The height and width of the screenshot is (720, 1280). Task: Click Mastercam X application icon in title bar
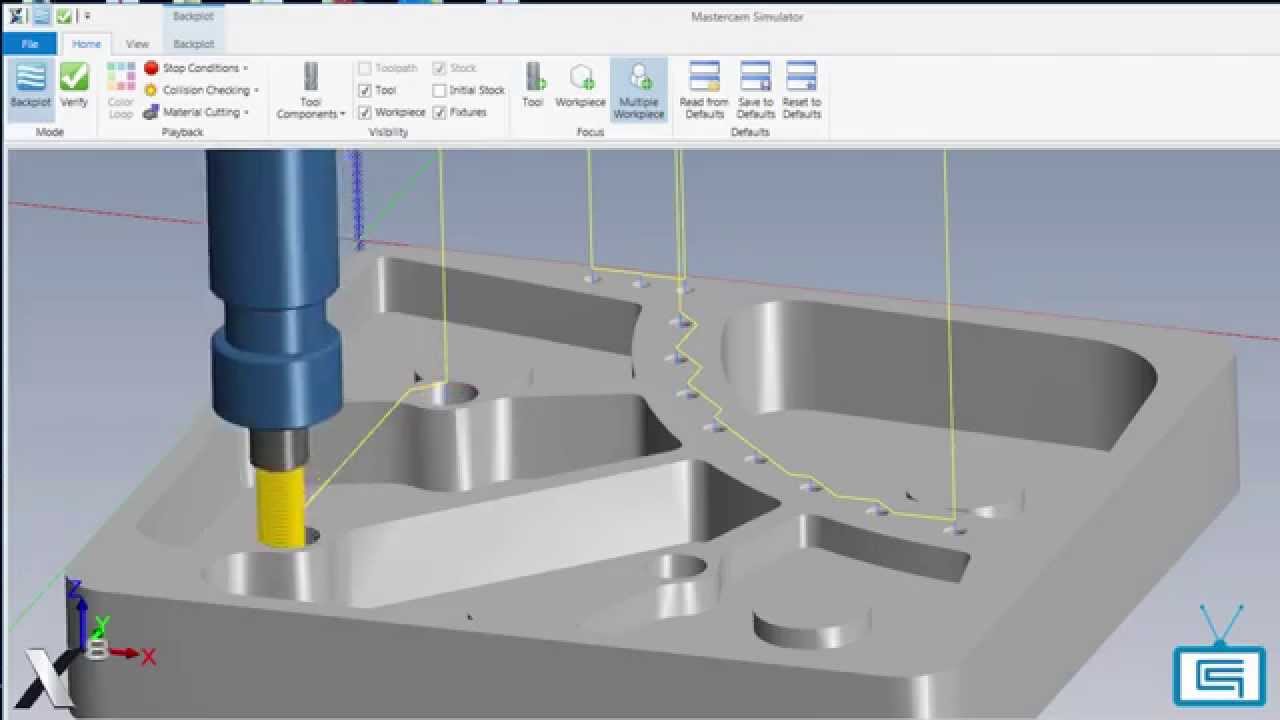coord(17,16)
